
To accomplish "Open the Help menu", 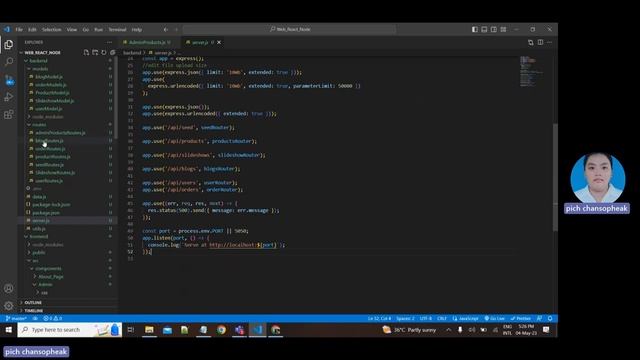I will tap(137, 29).
